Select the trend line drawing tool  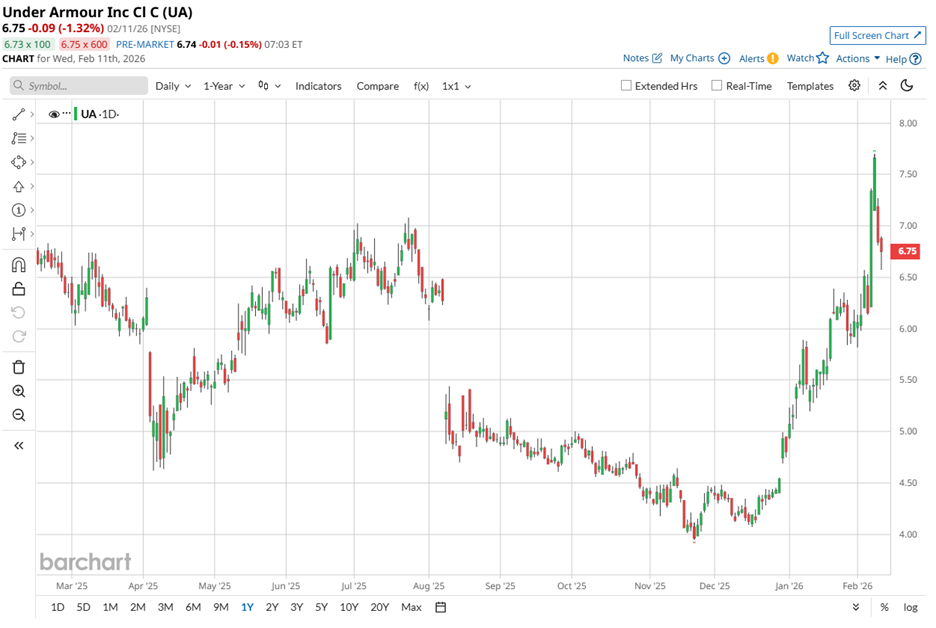(x=20, y=114)
